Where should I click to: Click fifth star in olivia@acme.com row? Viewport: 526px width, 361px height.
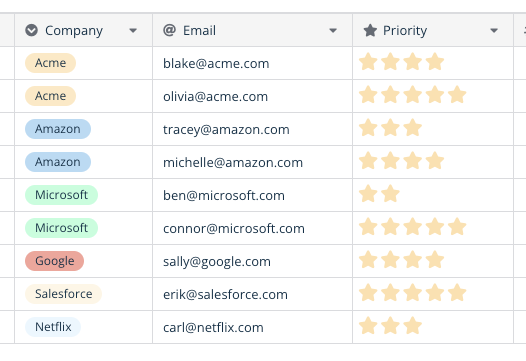point(457,95)
